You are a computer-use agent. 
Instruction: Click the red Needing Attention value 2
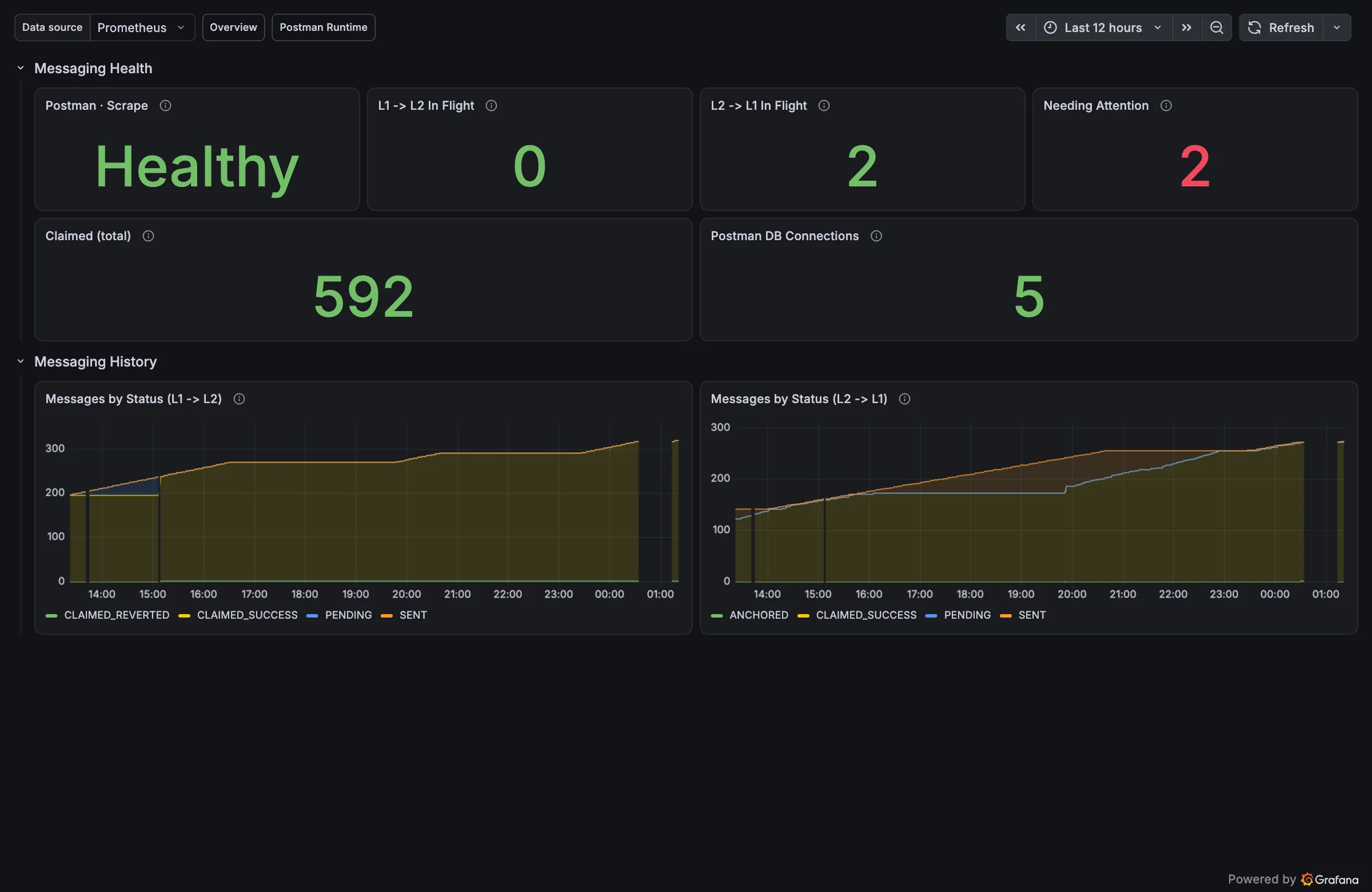click(1194, 166)
